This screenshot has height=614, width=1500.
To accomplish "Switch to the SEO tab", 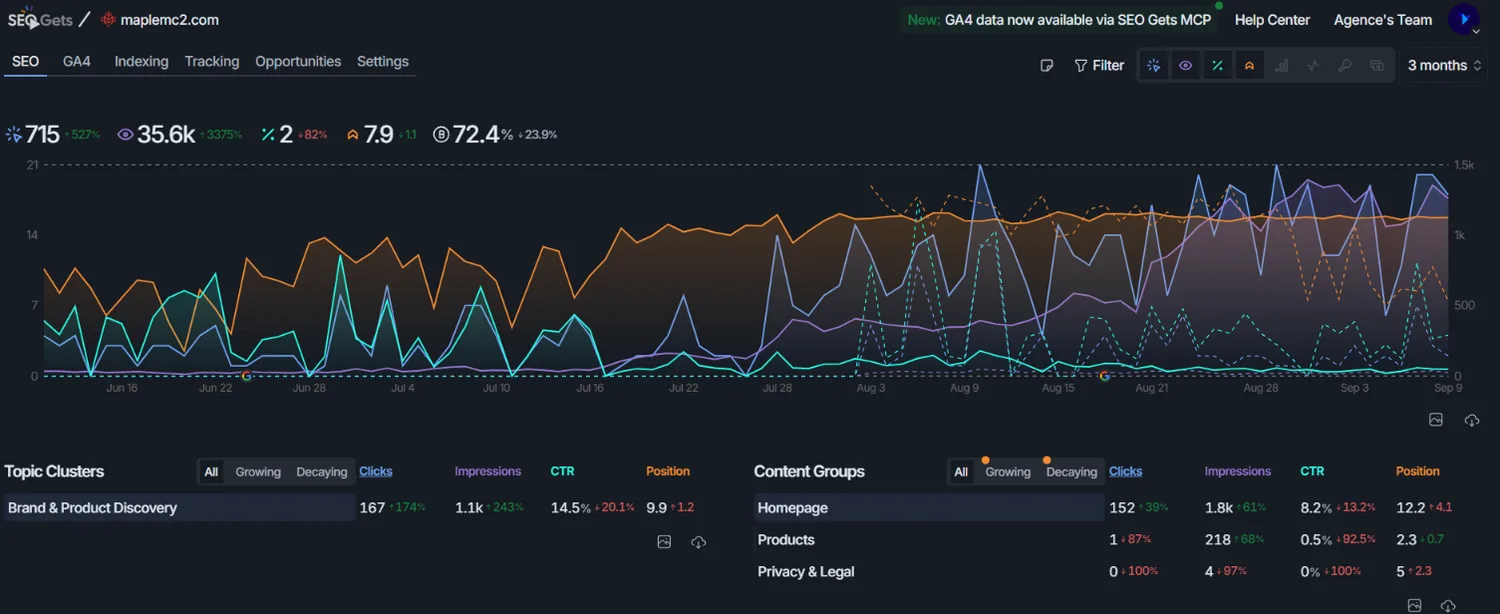I will [x=26, y=61].
